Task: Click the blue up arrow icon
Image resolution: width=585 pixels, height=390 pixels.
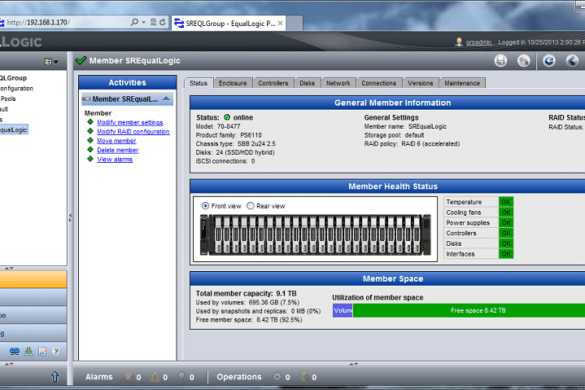Action: (55, 377)
